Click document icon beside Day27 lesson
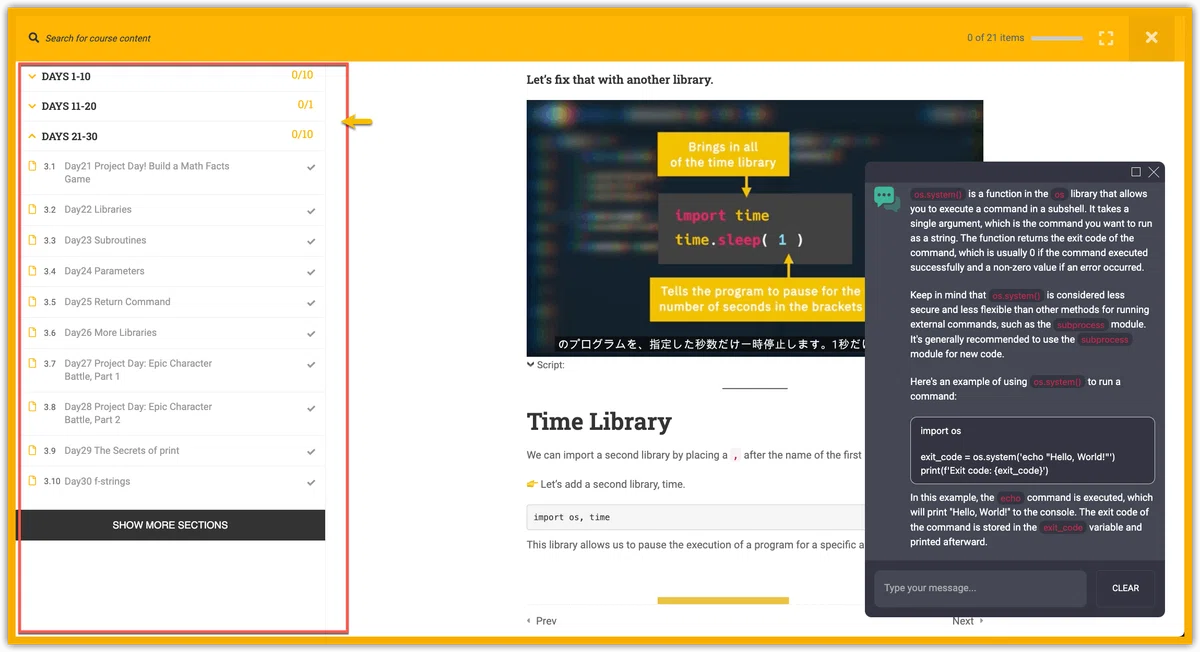Viewport: 1200px width, 652px height. 32,364
